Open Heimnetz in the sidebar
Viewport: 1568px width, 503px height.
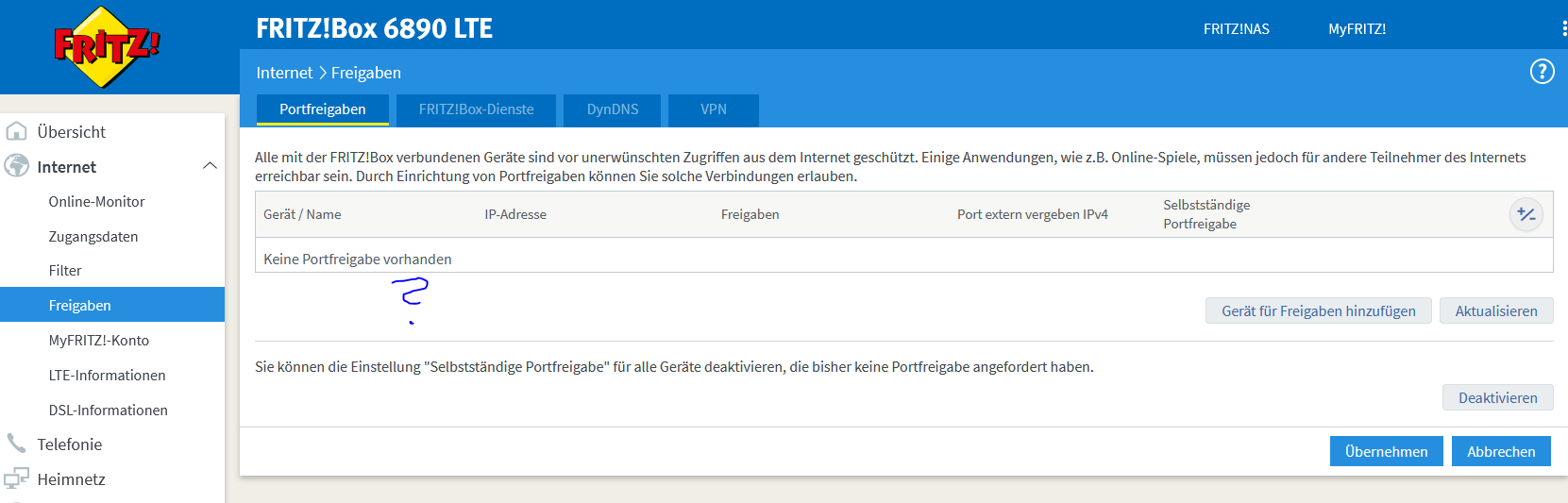(x=72, y=479)
